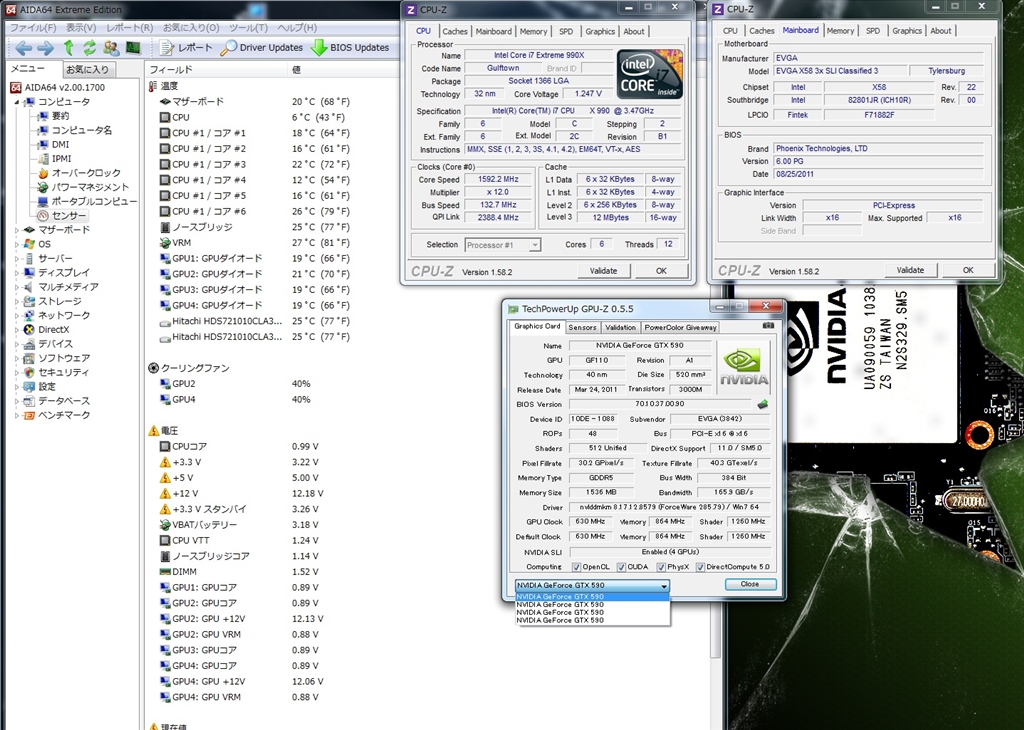Screen dimensions: 1024x730
Task: Expand the マルチメディア node in the tree
Action: pyautogui.click(x=17, y=287)
